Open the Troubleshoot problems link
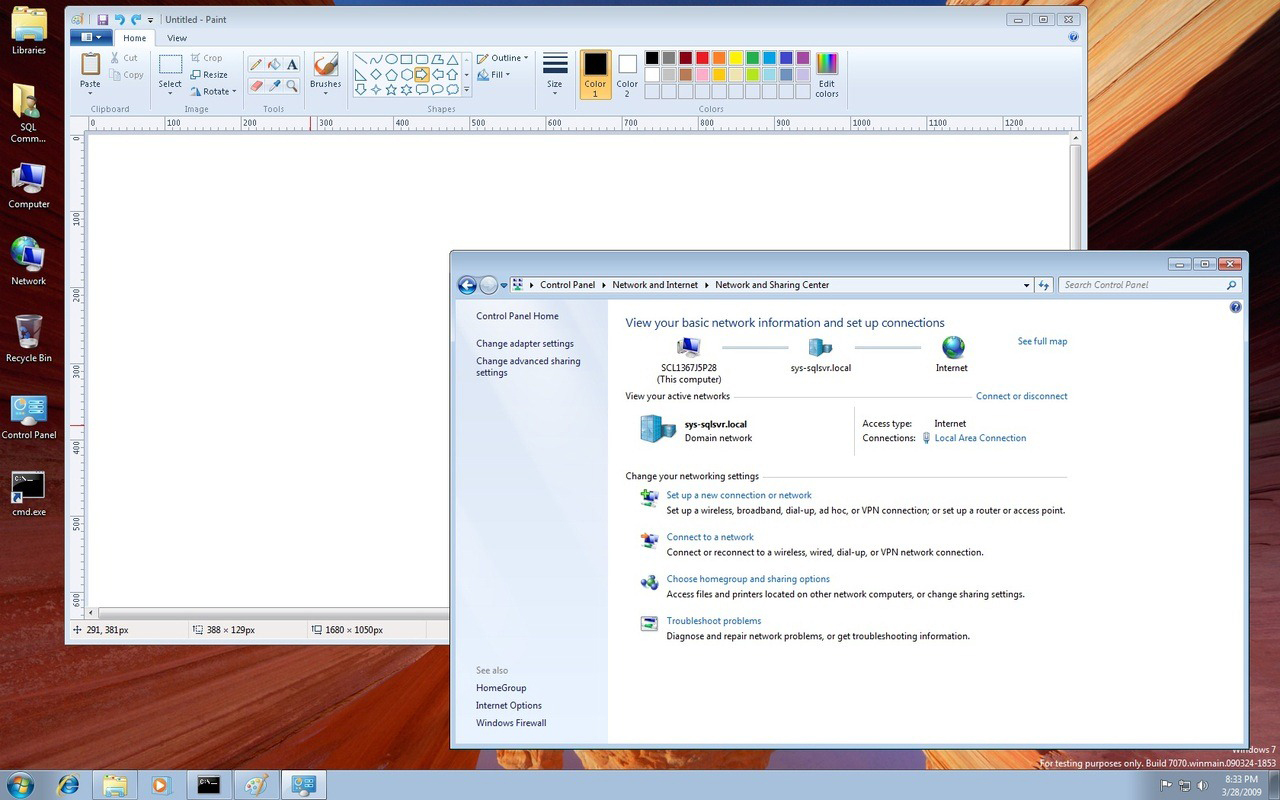Image resolution: width=1280 pixels, height=800 pixels. pos(714,621)
